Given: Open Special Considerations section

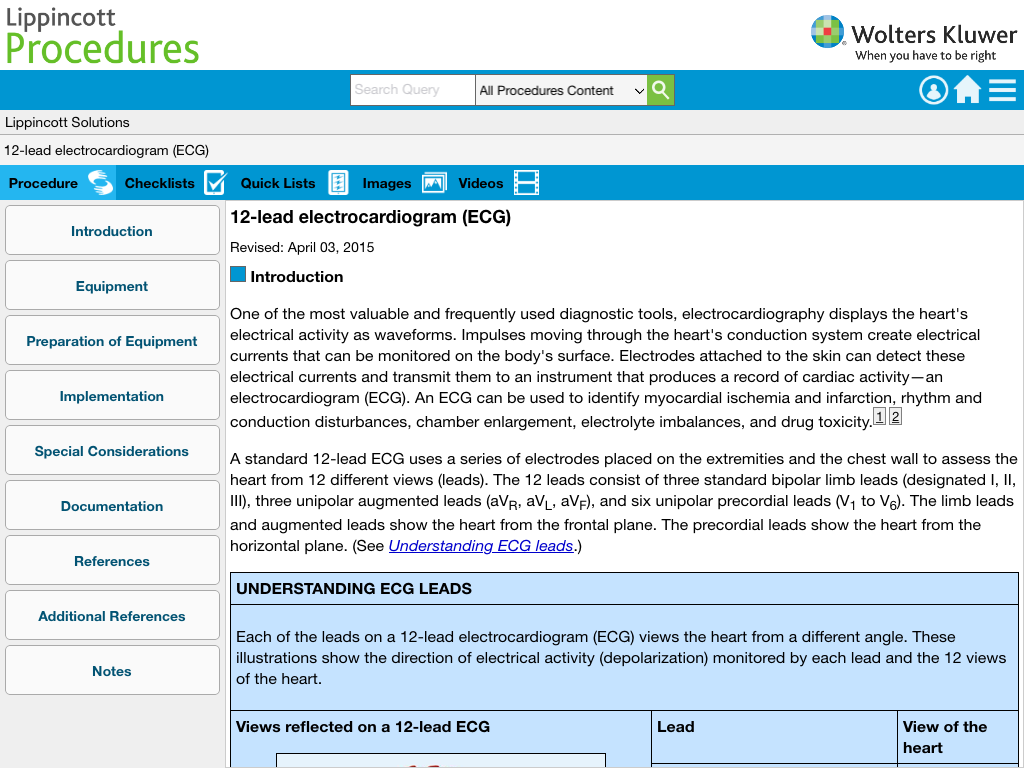Looking at the screenshot, I should tap(112, 451).
